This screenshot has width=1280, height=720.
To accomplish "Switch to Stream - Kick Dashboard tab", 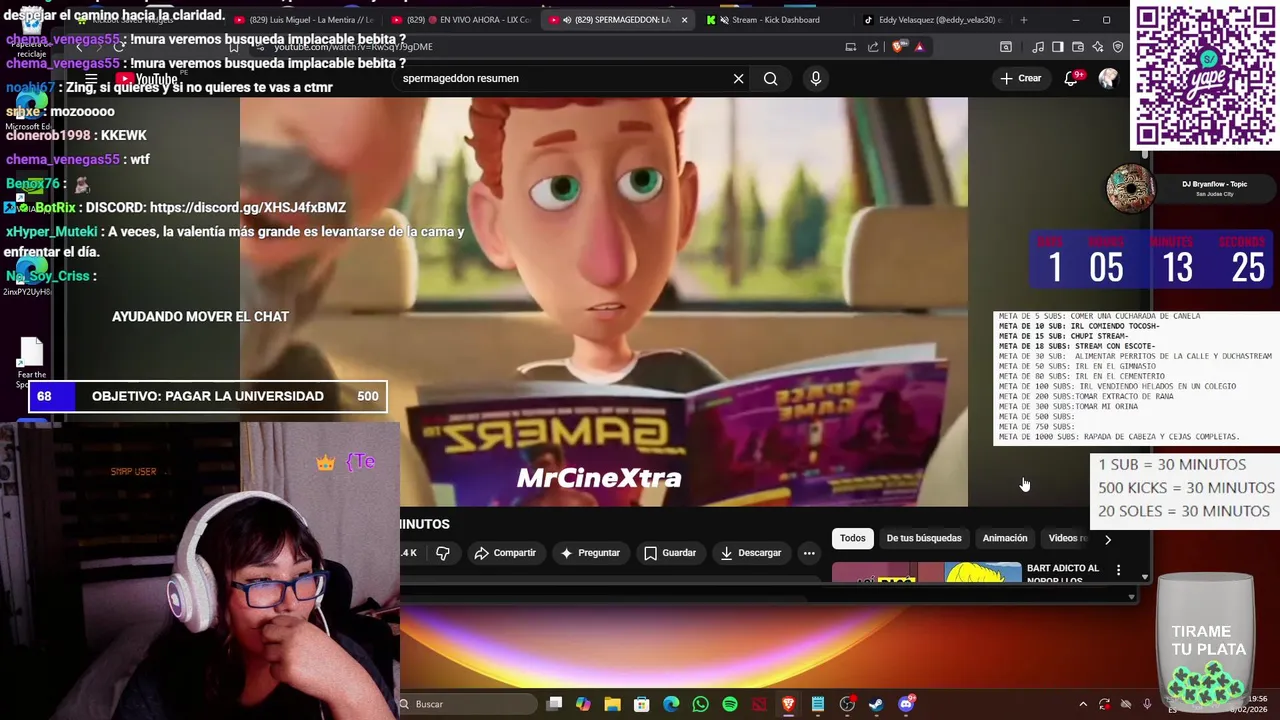I will pyautogui.click(x=775, y=20).
